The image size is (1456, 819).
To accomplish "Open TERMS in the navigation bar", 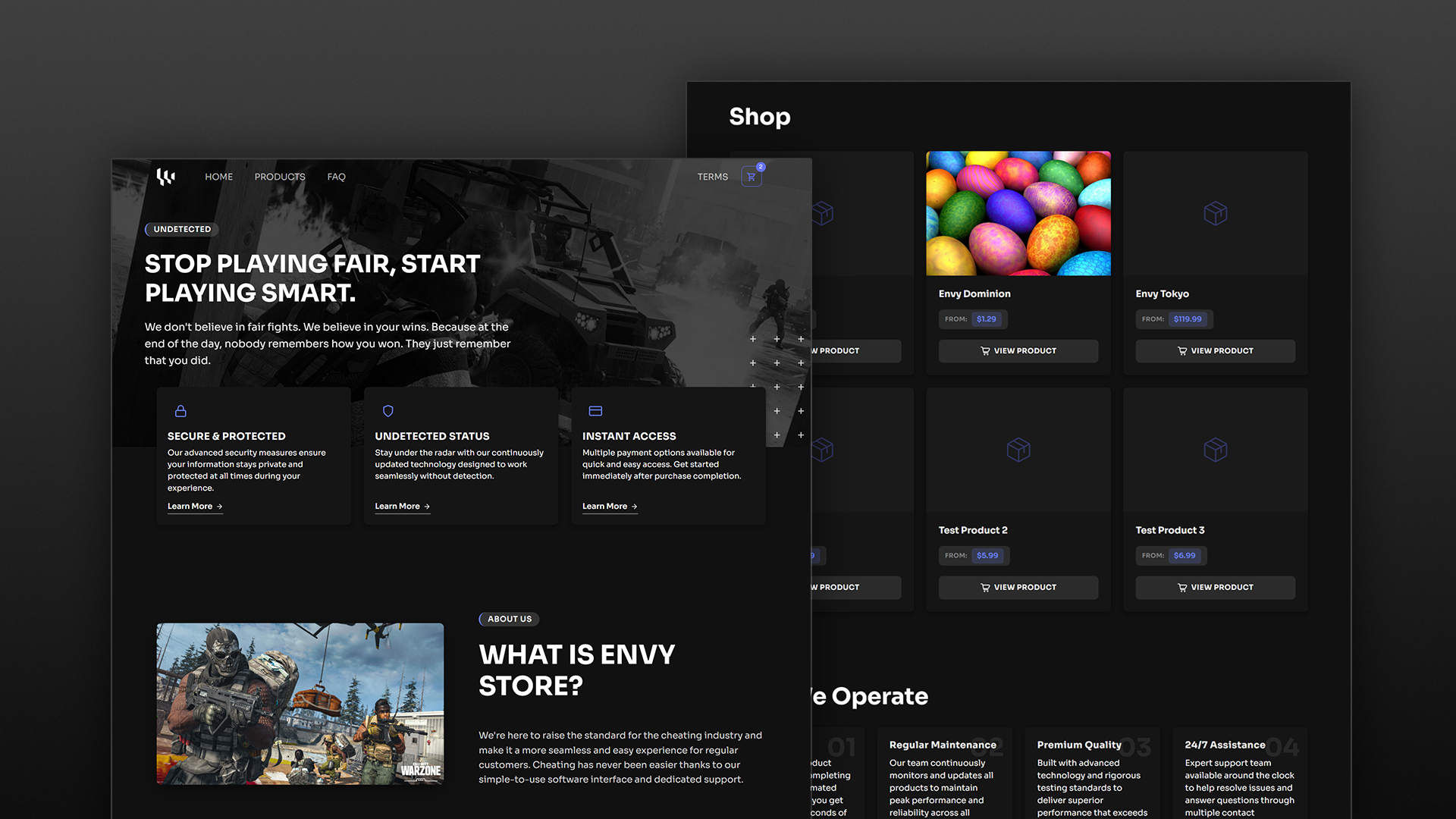I will point(712,177).
